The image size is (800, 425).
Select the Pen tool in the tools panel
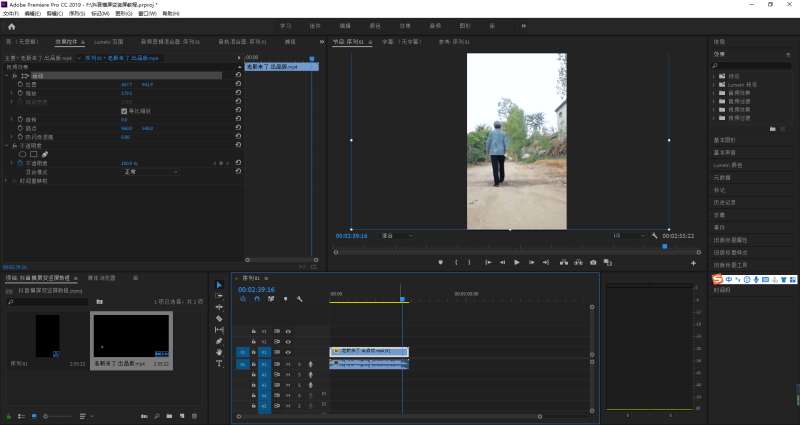pyautogui.click(x=219, y=341)
